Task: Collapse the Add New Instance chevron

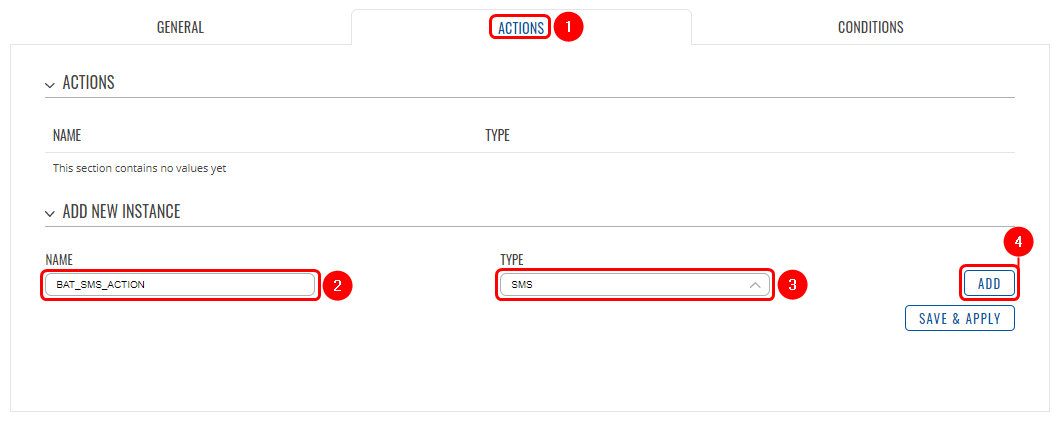Action: [x=49, y=213]
